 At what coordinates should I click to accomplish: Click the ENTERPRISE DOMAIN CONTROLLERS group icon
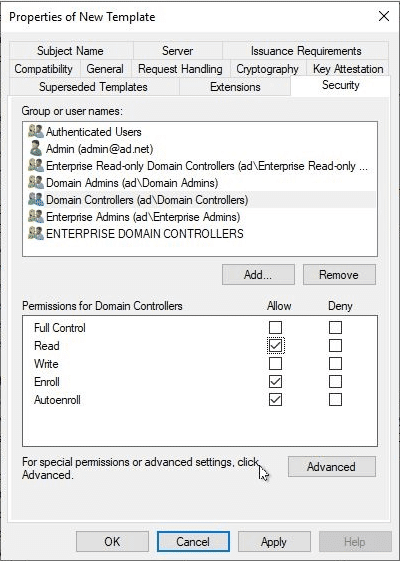(36, 234)
